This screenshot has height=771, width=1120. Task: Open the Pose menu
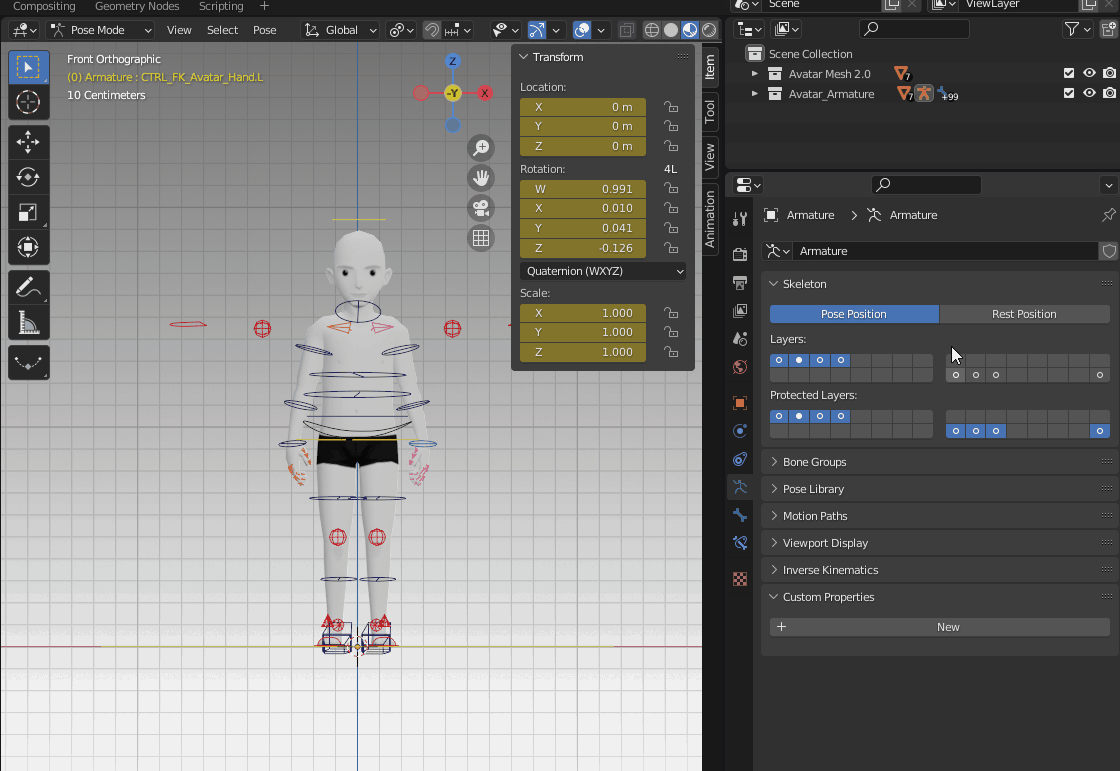(264, 30)
